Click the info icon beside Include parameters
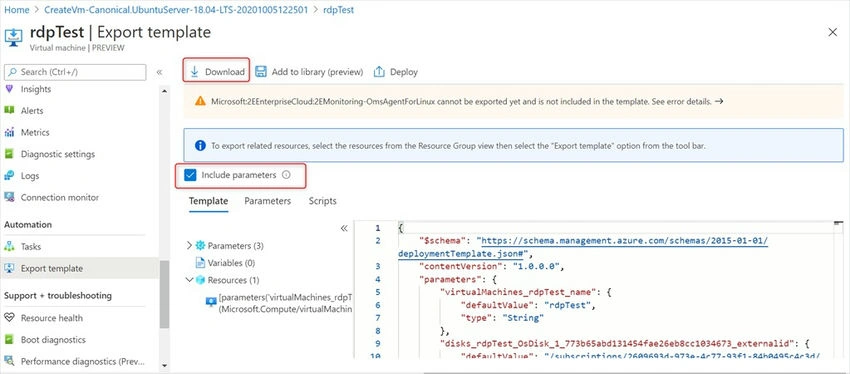850x374 pixels. [286, 175]
